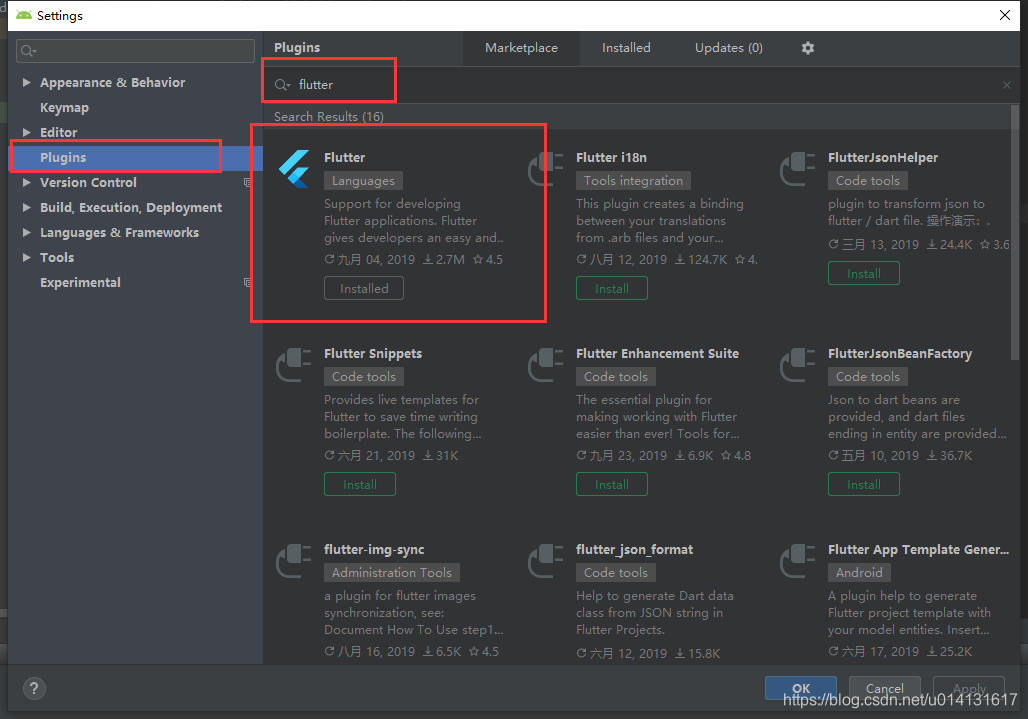Click the plugin search field containing flutter
1028x719 pixels.
pyautogui.click(x=639, y=85)
